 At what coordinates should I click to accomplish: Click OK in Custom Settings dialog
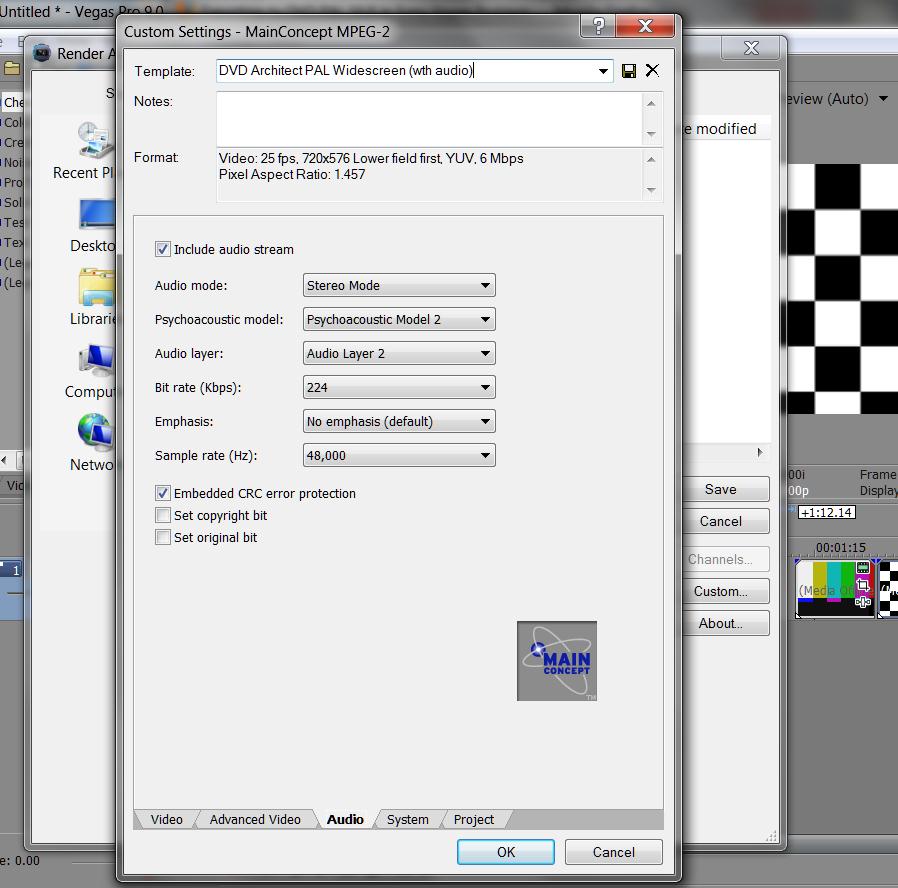[506, 852]
